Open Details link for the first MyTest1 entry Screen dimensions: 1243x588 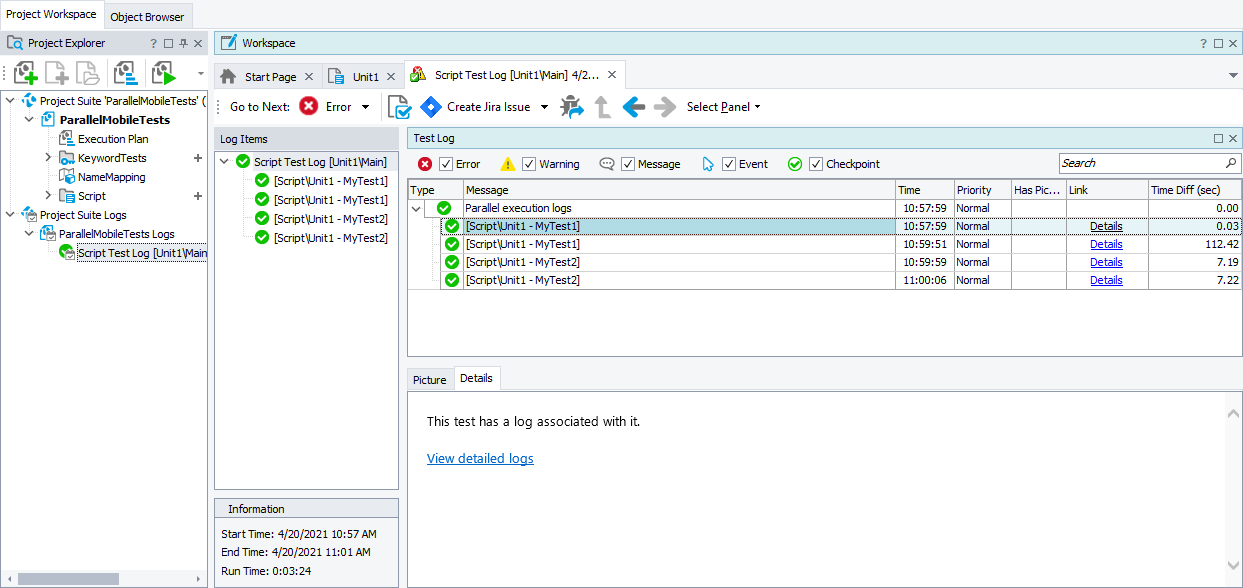[x=1106, y=225]
